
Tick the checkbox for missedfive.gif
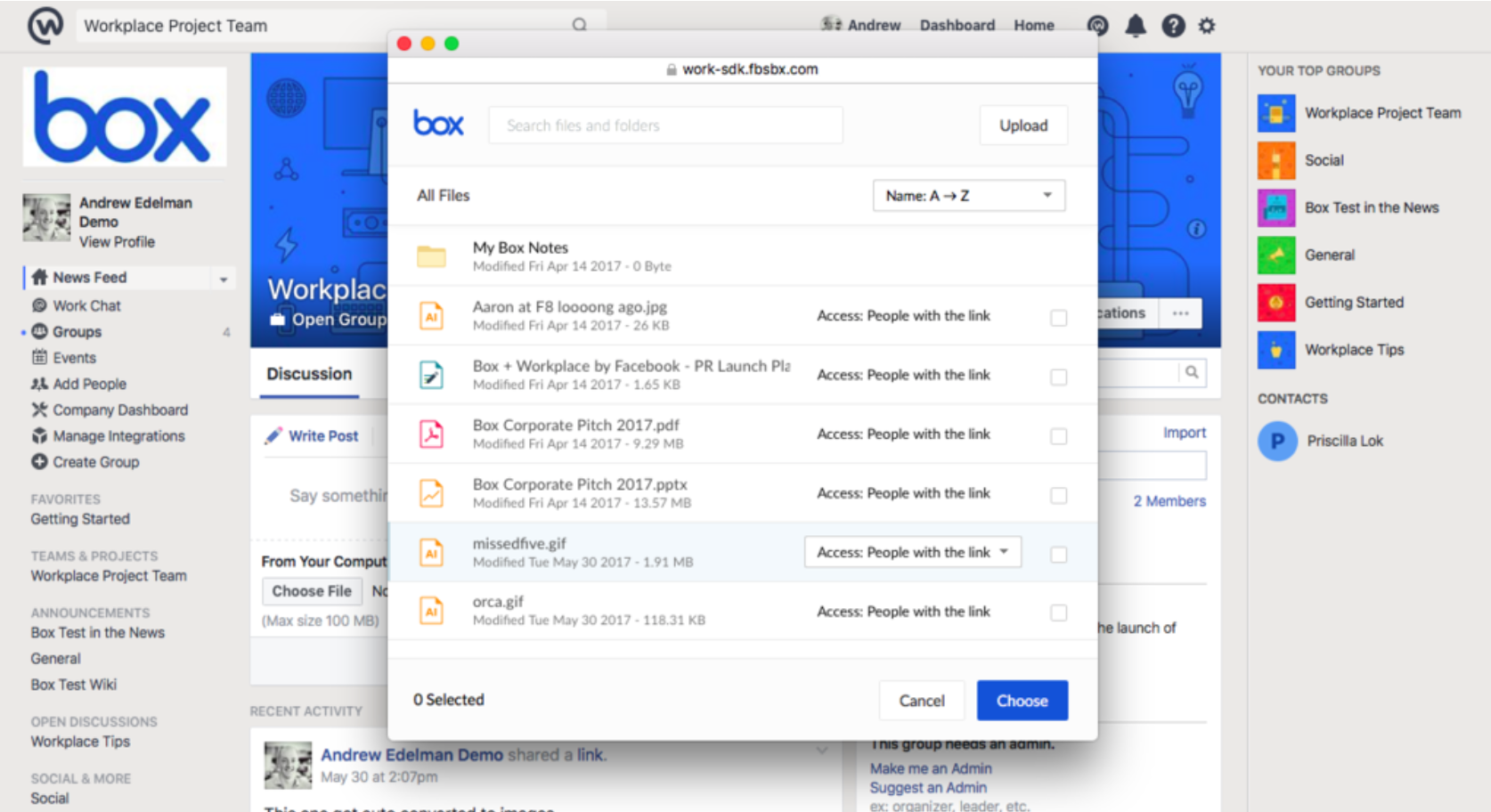[1058, 555]
